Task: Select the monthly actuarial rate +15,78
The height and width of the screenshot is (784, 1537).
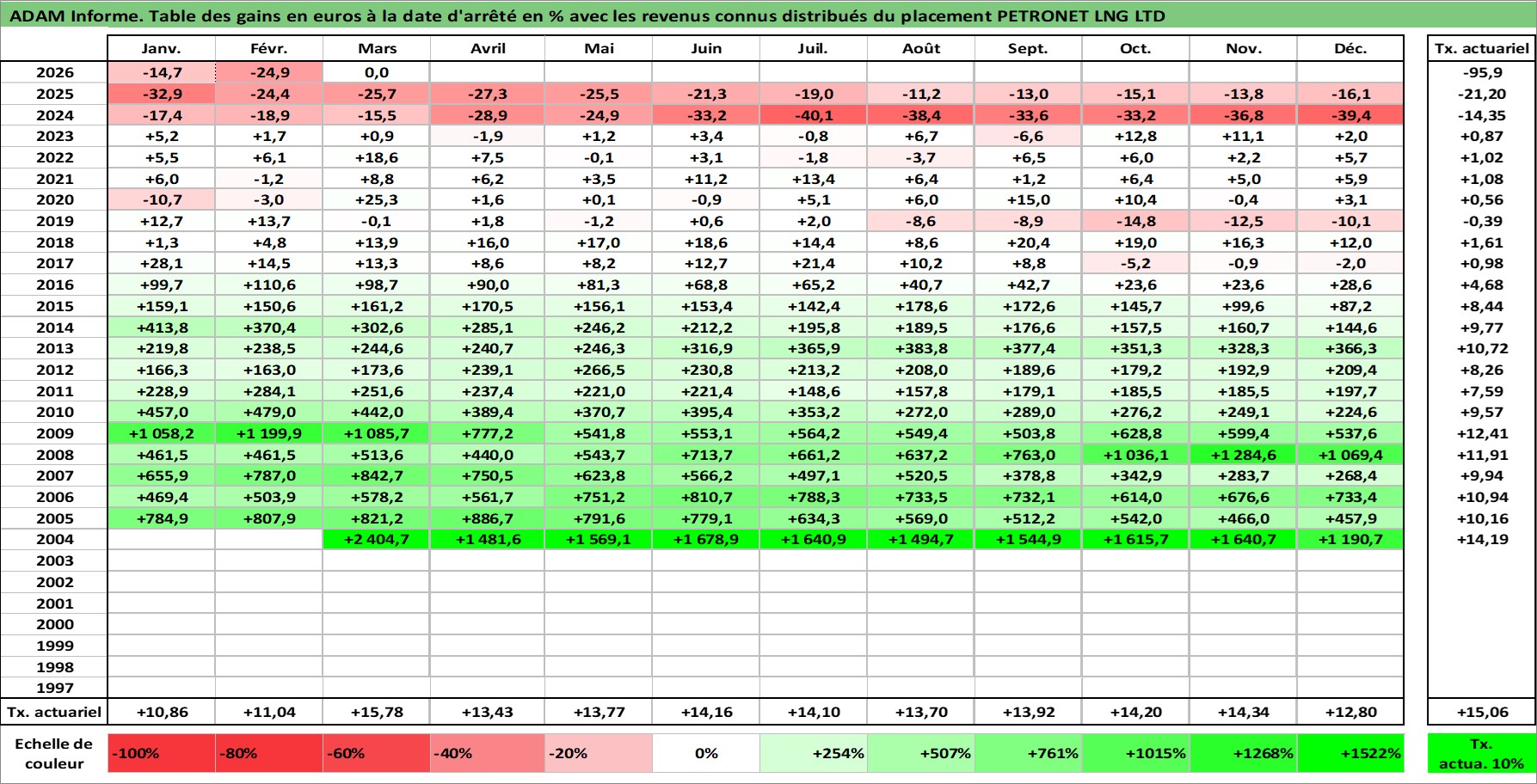Action: pyautogui.click(x=377, y=712)
